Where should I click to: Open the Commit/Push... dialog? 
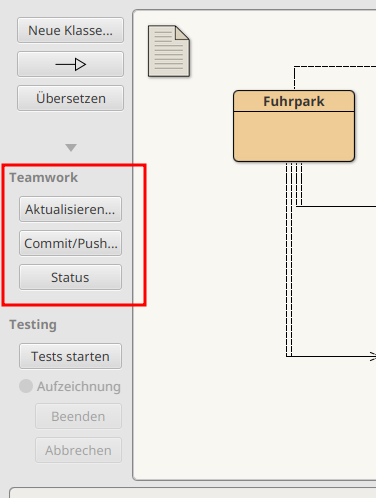pyautogui.click(x=70, y=243)
